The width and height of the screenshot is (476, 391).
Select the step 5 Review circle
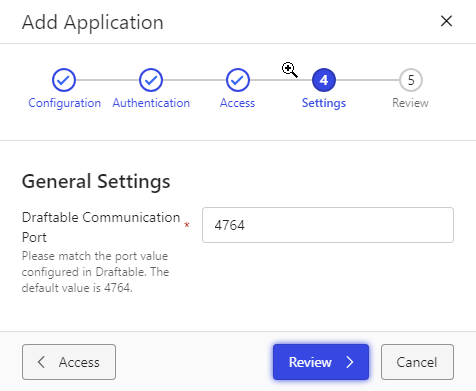411,80
